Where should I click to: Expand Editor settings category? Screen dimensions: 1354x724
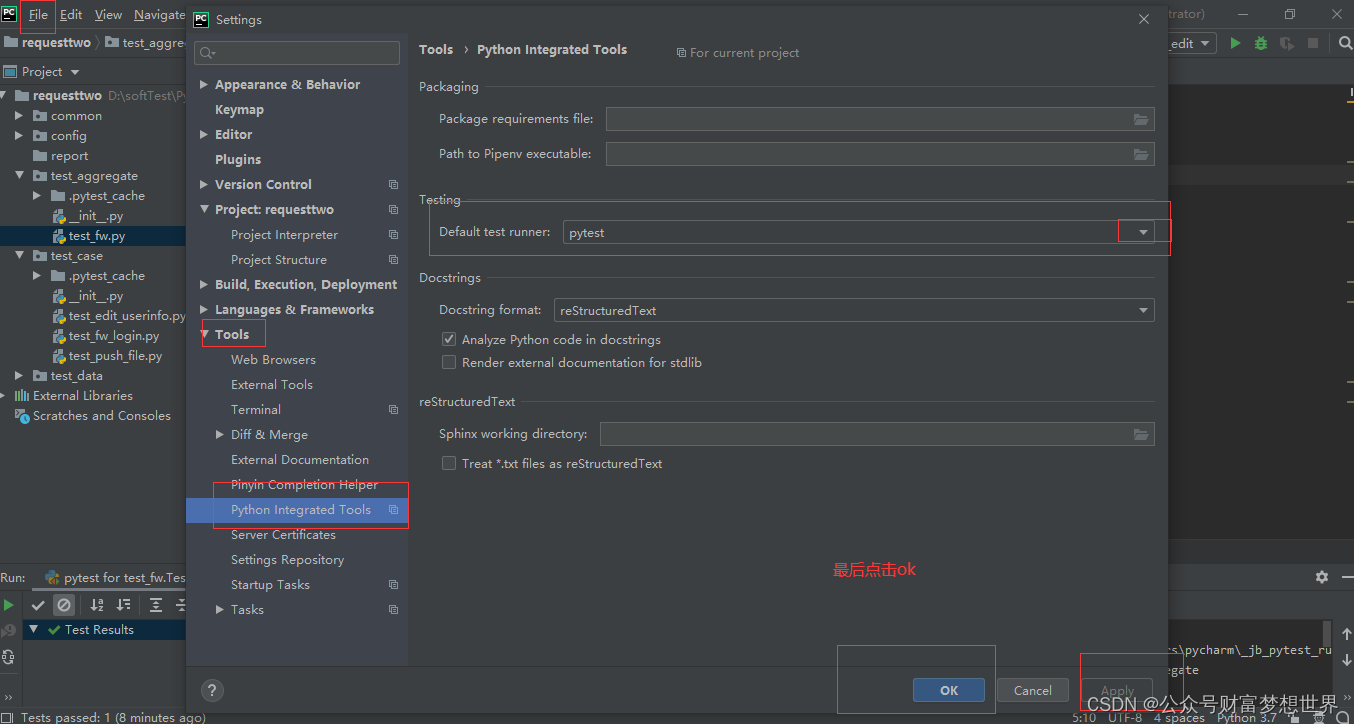pos(204,134)
